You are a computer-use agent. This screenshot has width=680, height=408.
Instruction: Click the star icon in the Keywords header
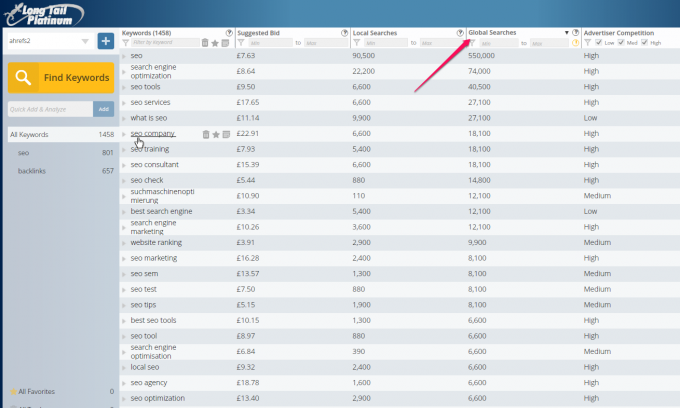pos(215,43)
